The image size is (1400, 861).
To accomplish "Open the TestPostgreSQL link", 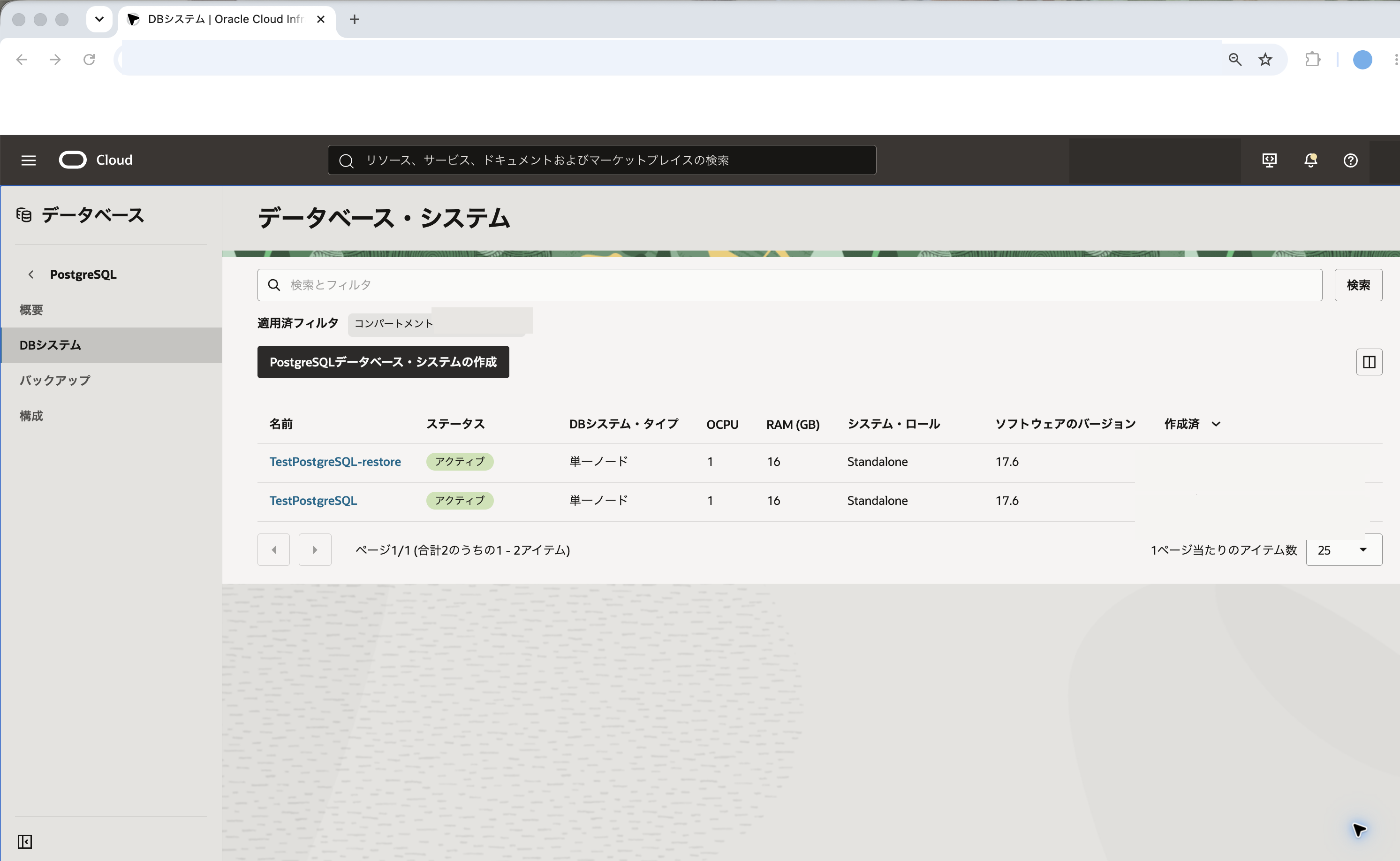I will tap(313, 501).
